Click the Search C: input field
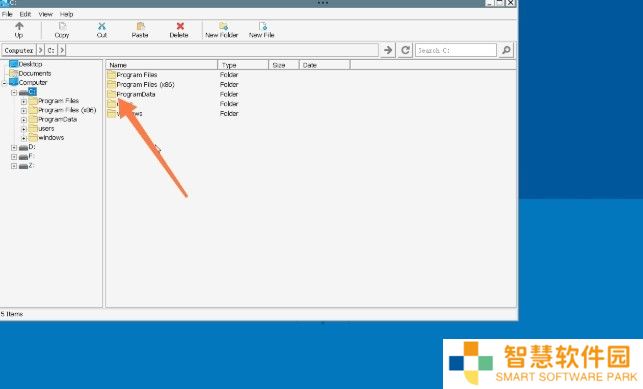The width and height of the screenshot is (643, 389). pos(456,50)
